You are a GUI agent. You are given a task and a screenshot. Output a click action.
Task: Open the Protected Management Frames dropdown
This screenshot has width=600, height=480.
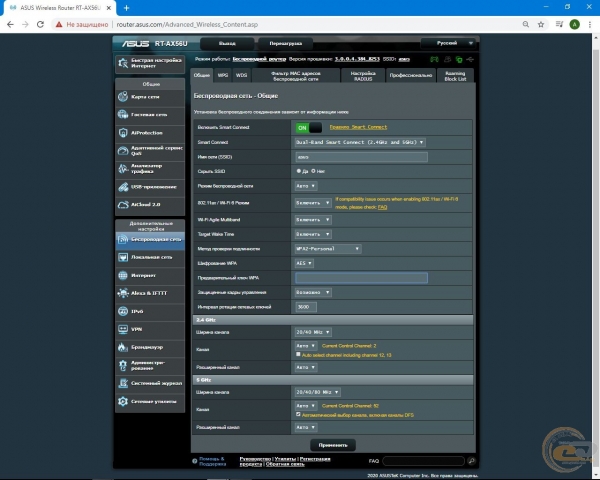click(313, 292)
